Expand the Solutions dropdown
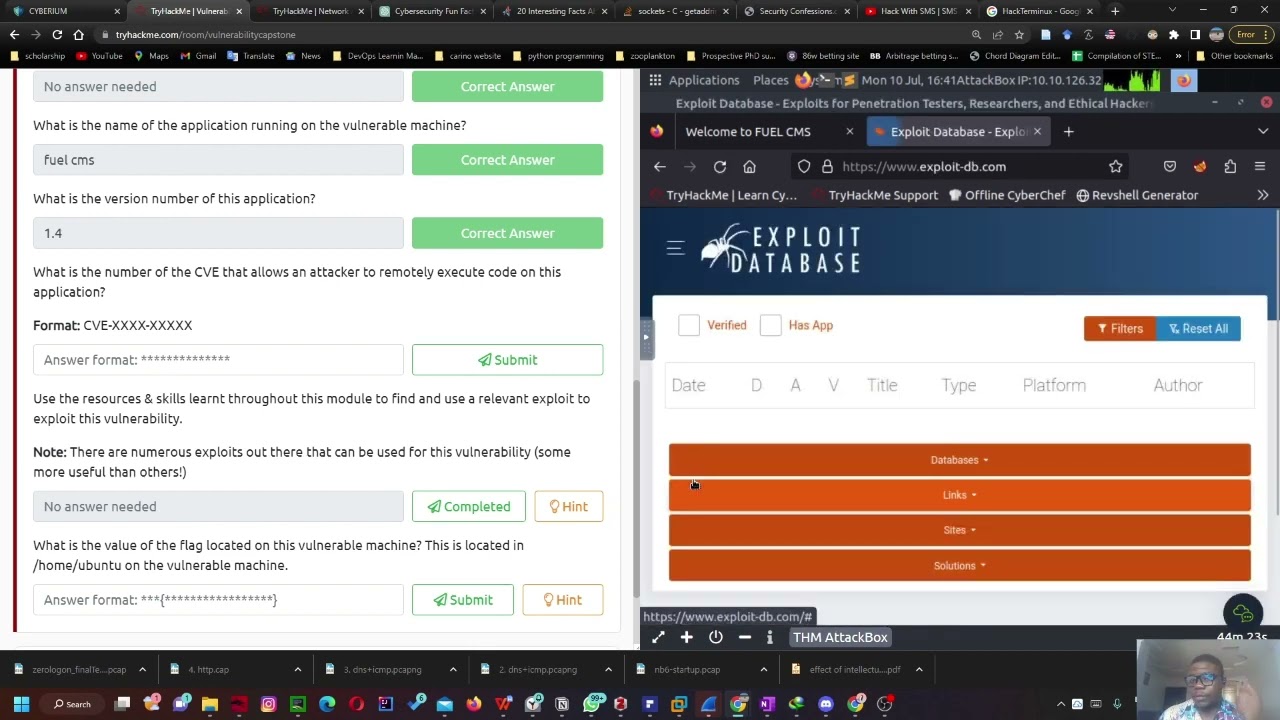1280x720 pixels. click(x=960, y=565)
